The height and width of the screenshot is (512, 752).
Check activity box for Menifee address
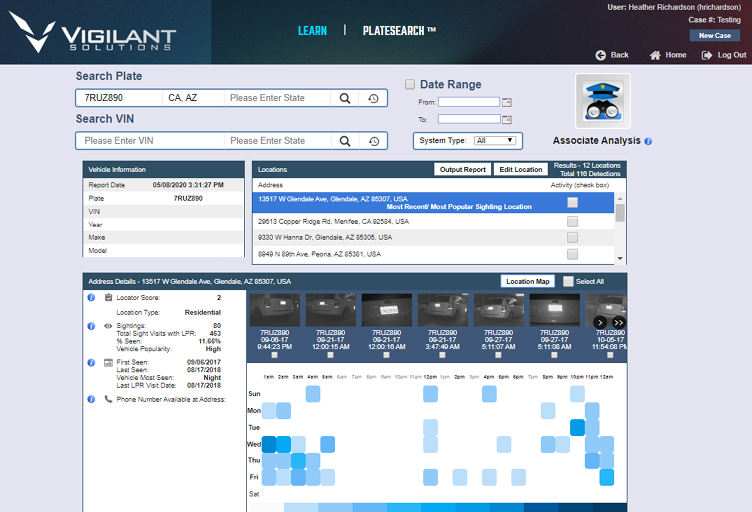coord(572,221)
